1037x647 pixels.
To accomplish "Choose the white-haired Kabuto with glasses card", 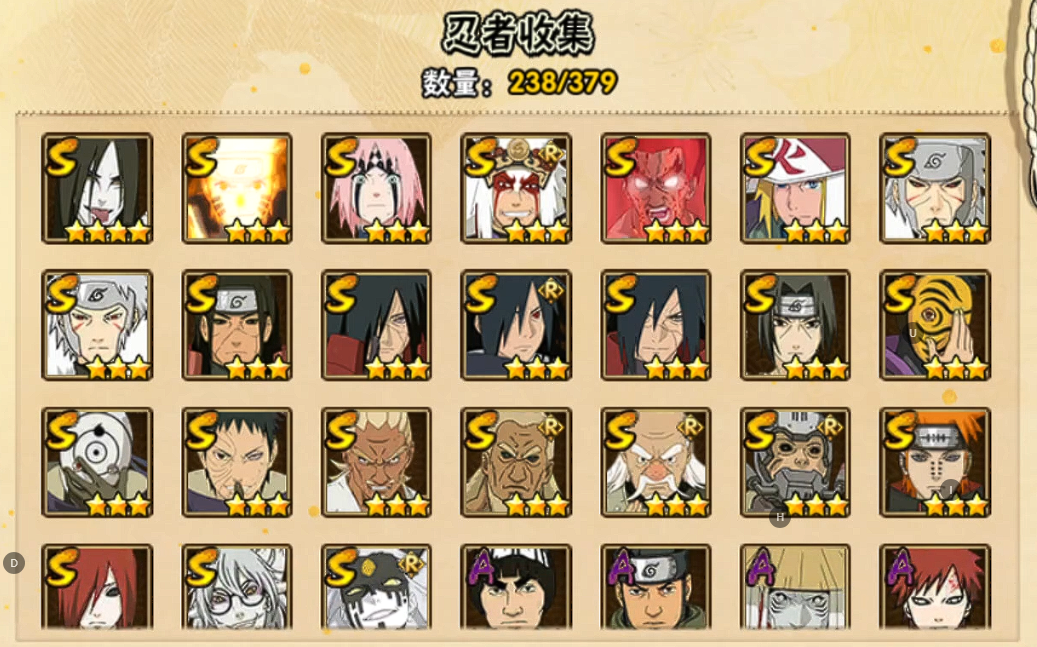I will 237,587.
